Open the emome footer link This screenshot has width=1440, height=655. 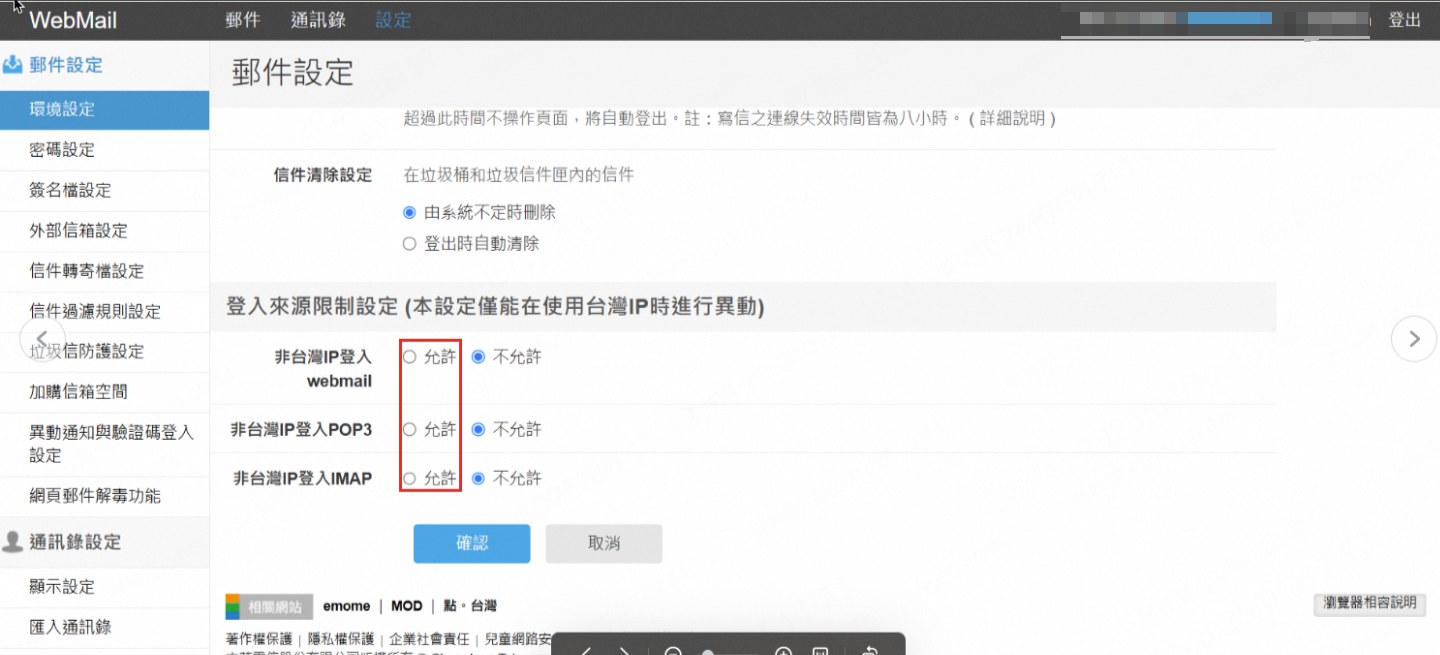(x=346, y=606)
